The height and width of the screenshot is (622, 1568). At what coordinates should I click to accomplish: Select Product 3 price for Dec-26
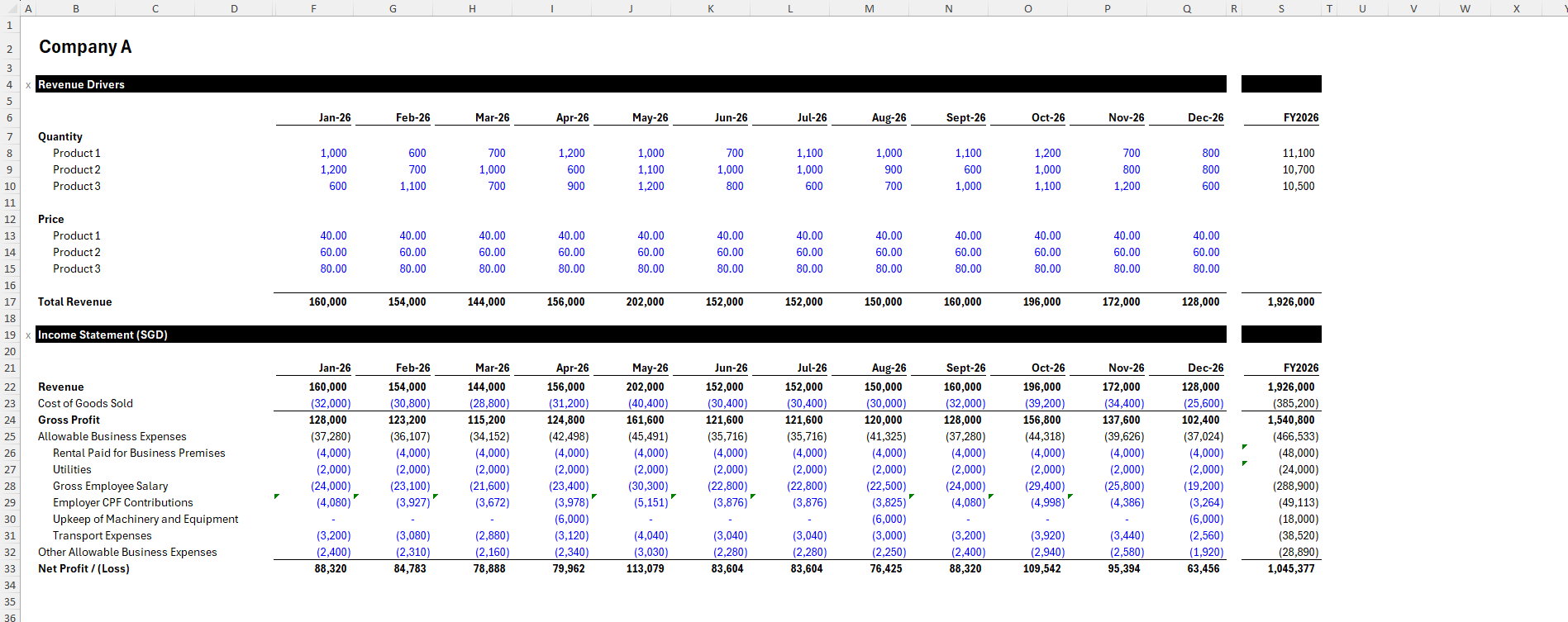1206,268
